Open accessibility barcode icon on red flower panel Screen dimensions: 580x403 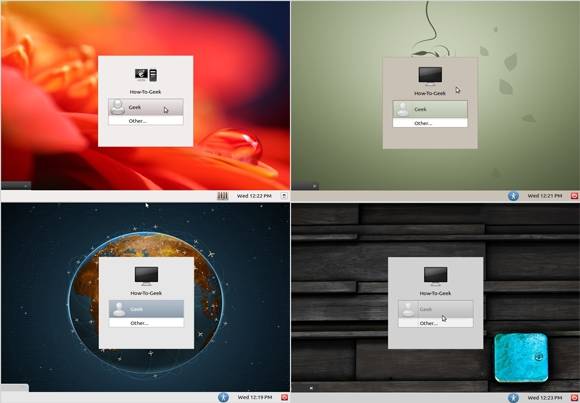(222, 196)
